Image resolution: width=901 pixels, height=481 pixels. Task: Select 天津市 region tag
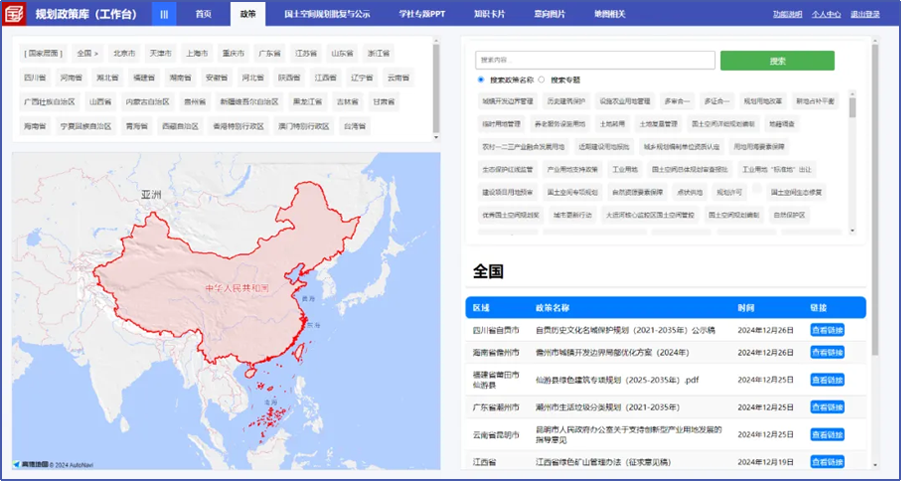tap(161, 53)
